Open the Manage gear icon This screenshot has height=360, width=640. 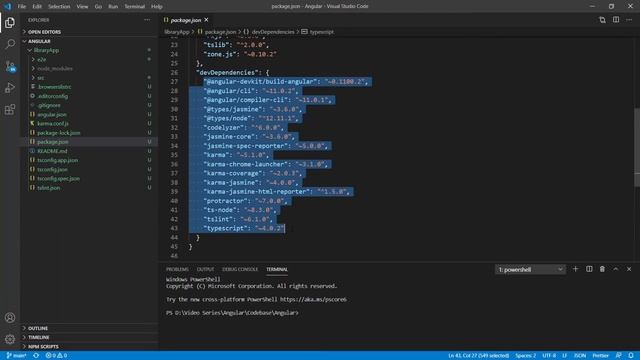pyautogui.click(x=10, y=339)
